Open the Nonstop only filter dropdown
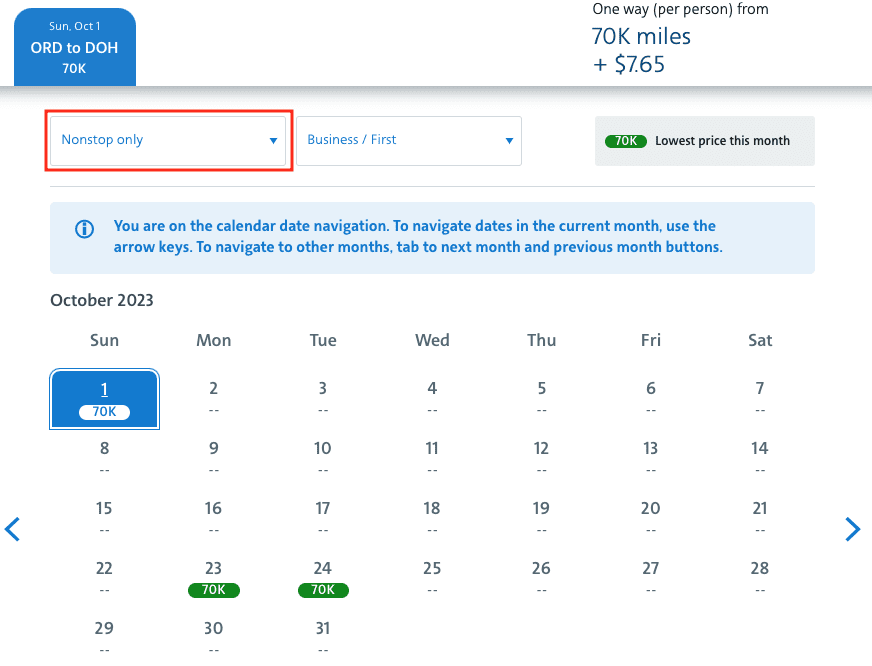Image resolution: width=872 pixels, height=666 pixels. [x=168, y=140]
